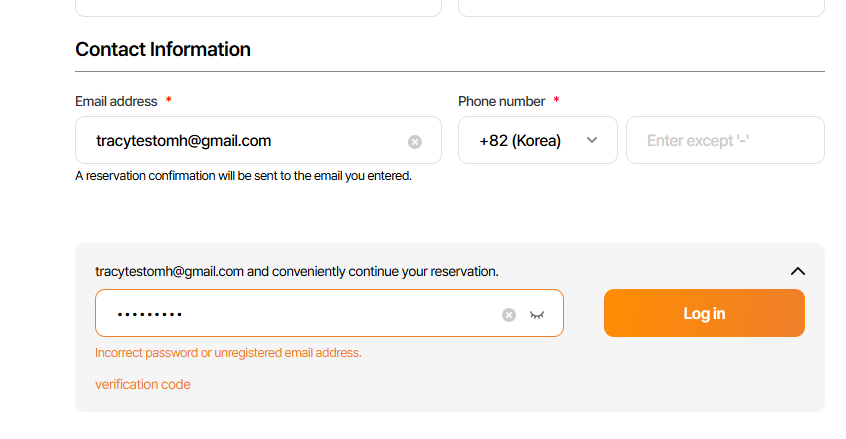Click the "conveniently continue your reservation" text
Screen dimensions: 846x439
point(373,271)
